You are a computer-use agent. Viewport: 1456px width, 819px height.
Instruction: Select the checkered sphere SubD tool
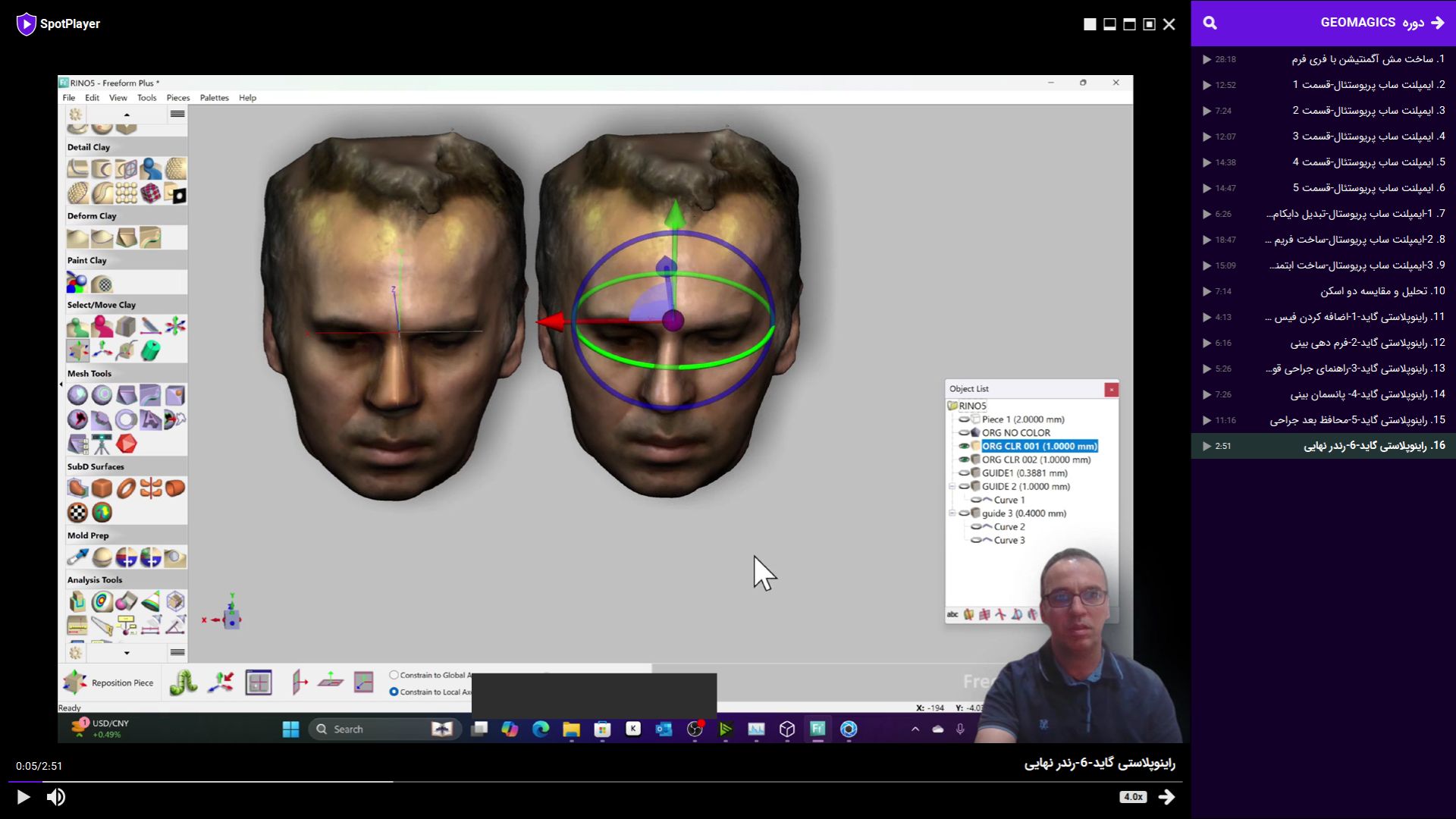click(x=77, y=513)
